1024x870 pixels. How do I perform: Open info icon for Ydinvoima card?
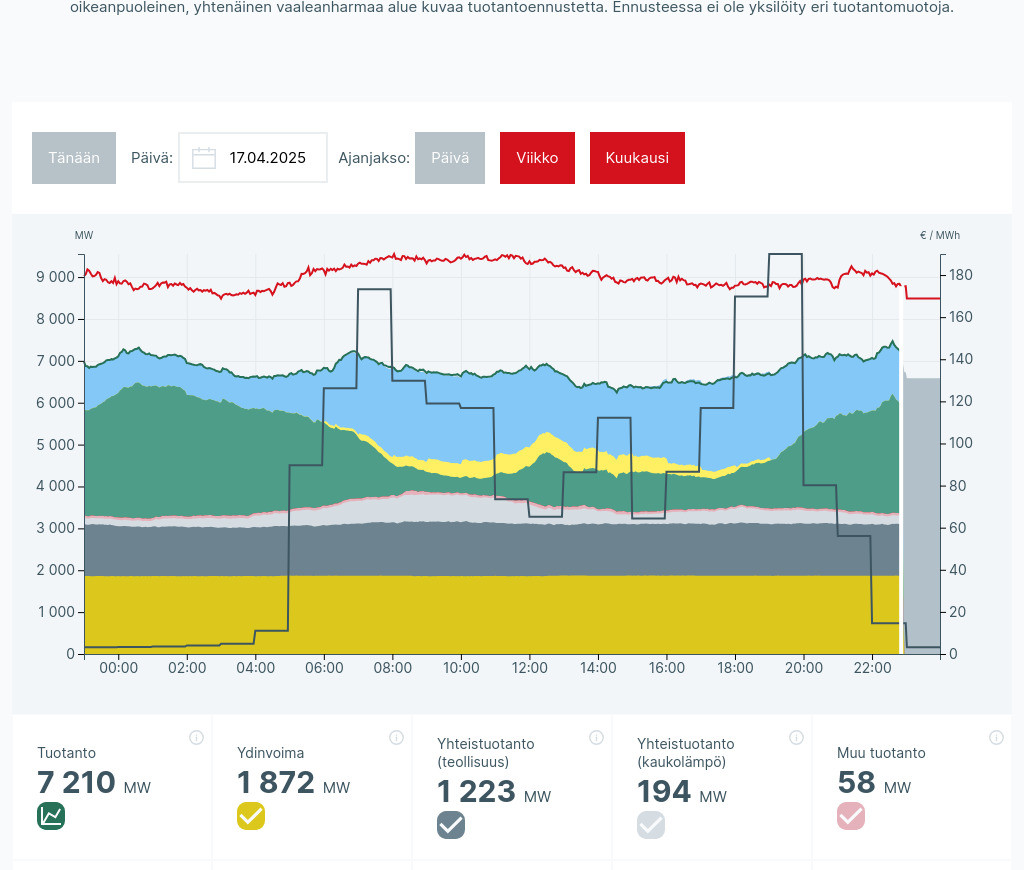396,738
